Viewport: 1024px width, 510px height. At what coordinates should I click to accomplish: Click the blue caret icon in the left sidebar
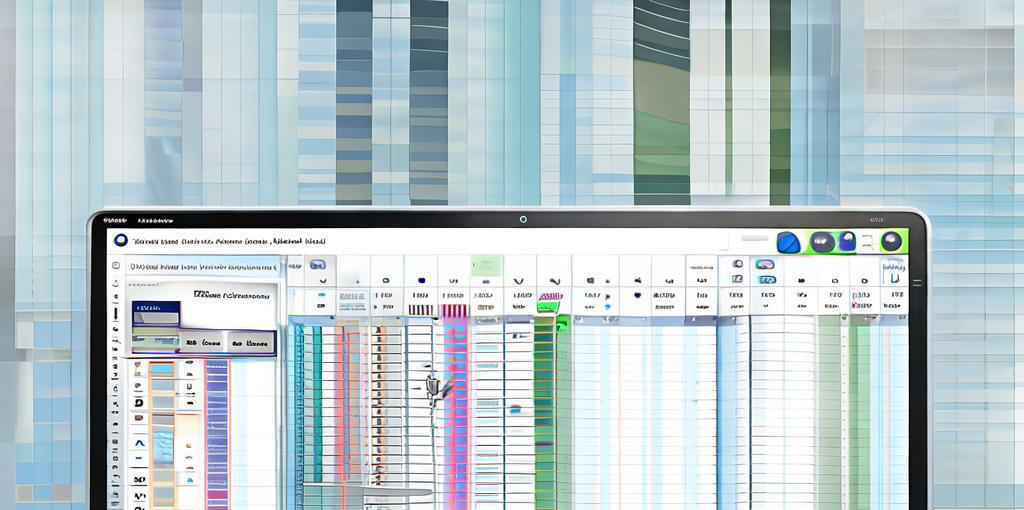(x=139, y=442)
